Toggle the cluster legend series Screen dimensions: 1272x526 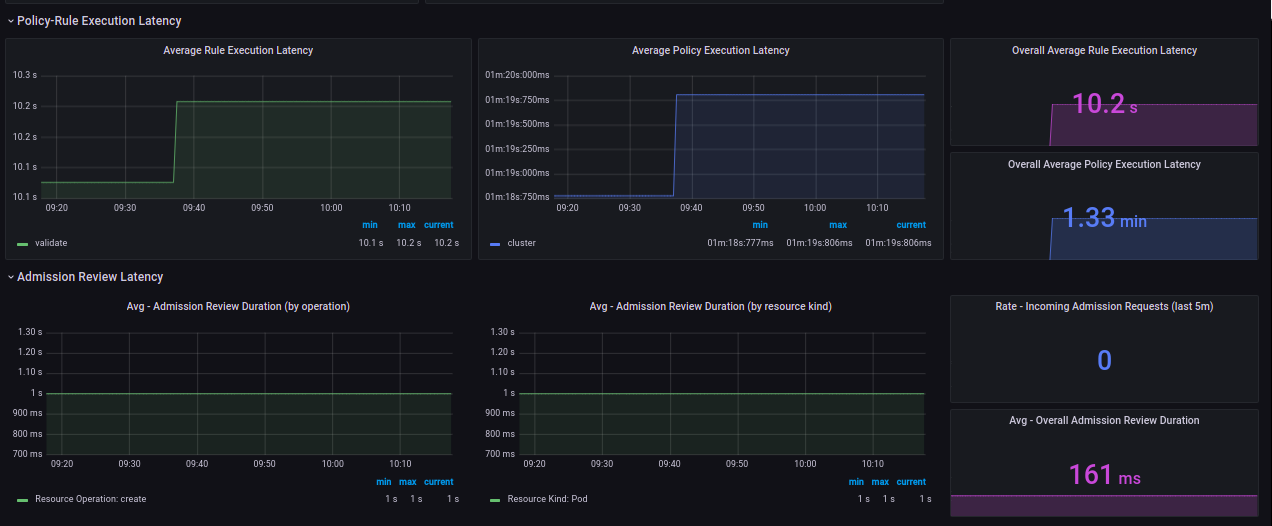point(522,243)
